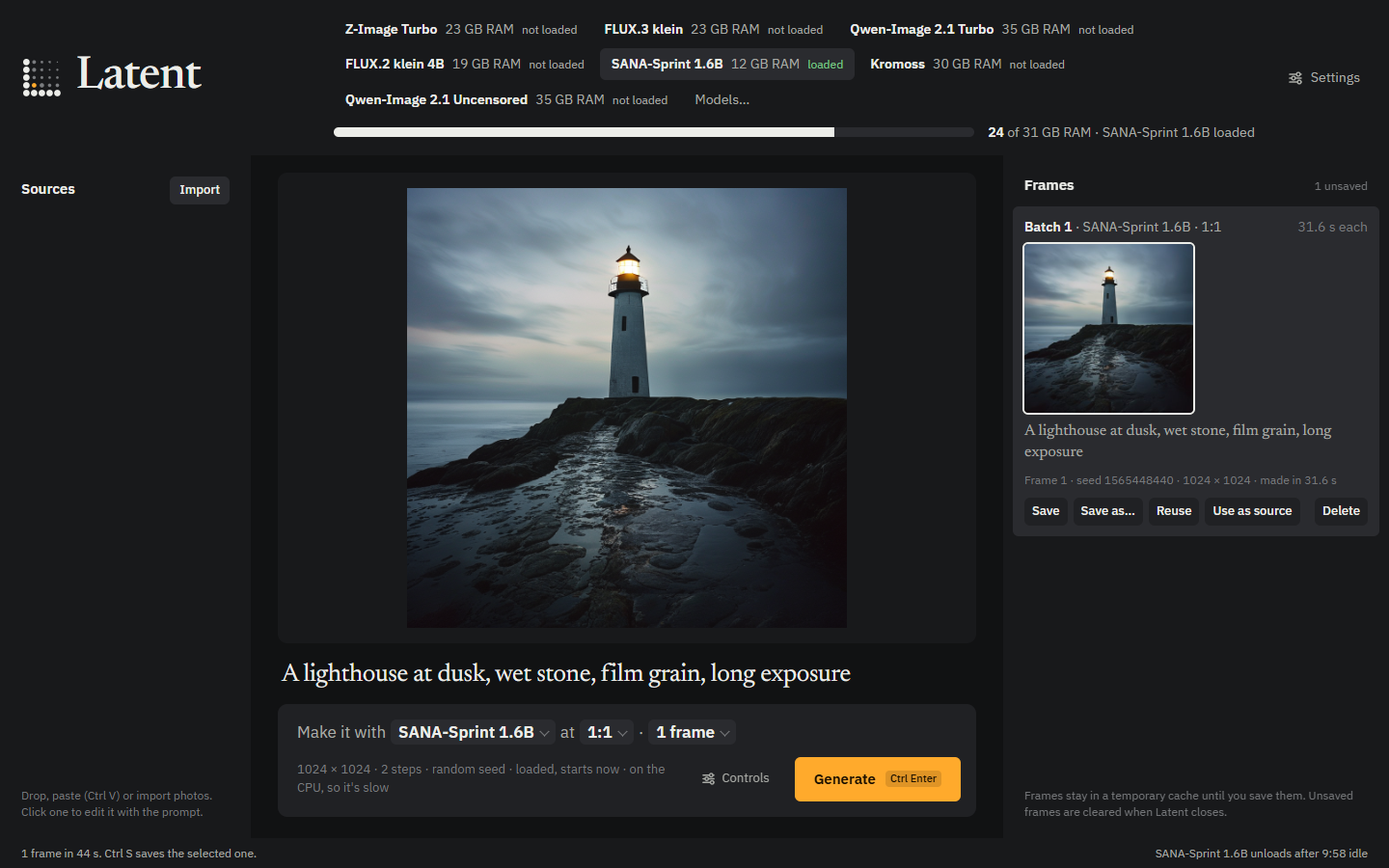This screenshot has height=868, width=1389.
Task: Click the Latent dot-grid logo icon
Action: click(41, 77)
